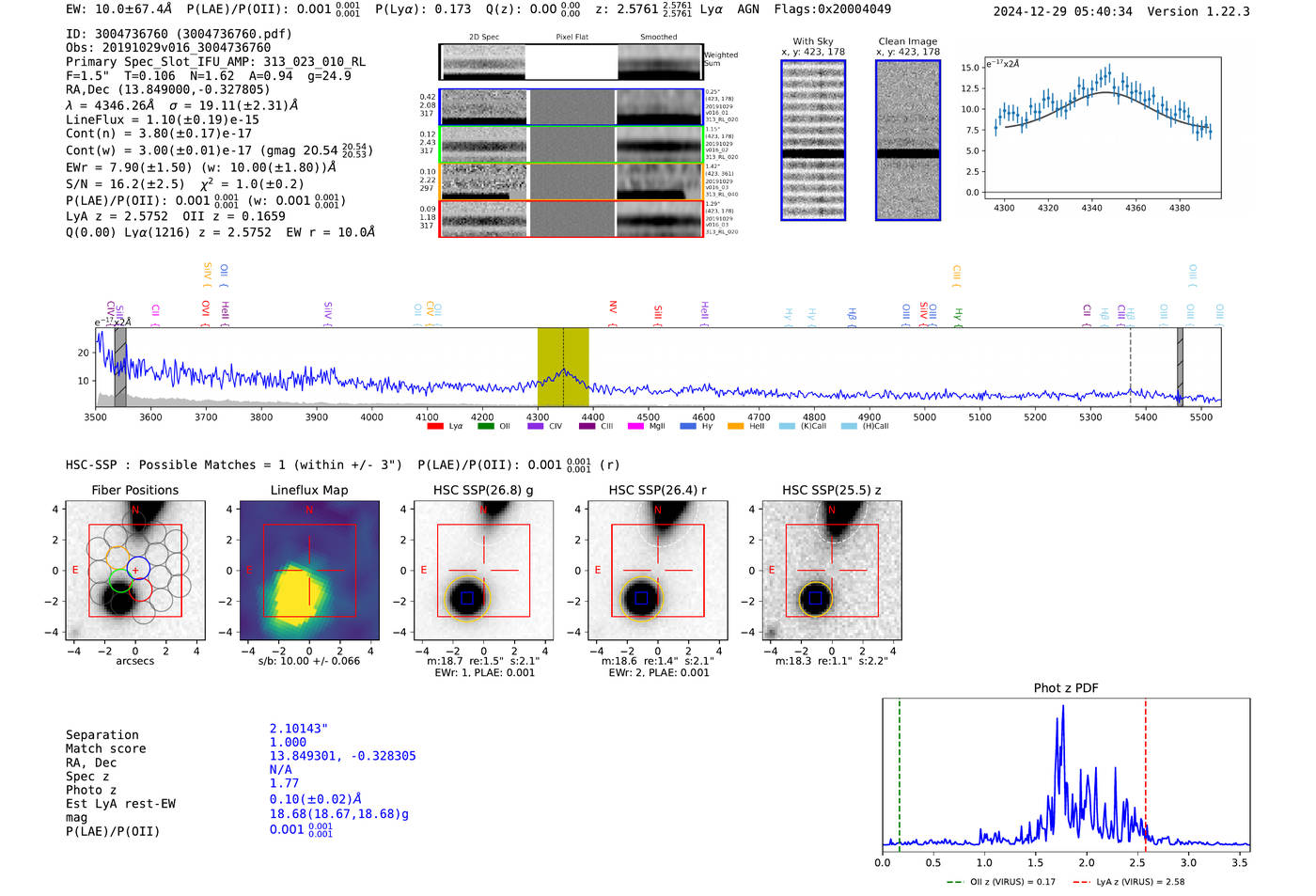Click the yellow highlighted emission line region

pyautogui.click(x=563, y=368)
